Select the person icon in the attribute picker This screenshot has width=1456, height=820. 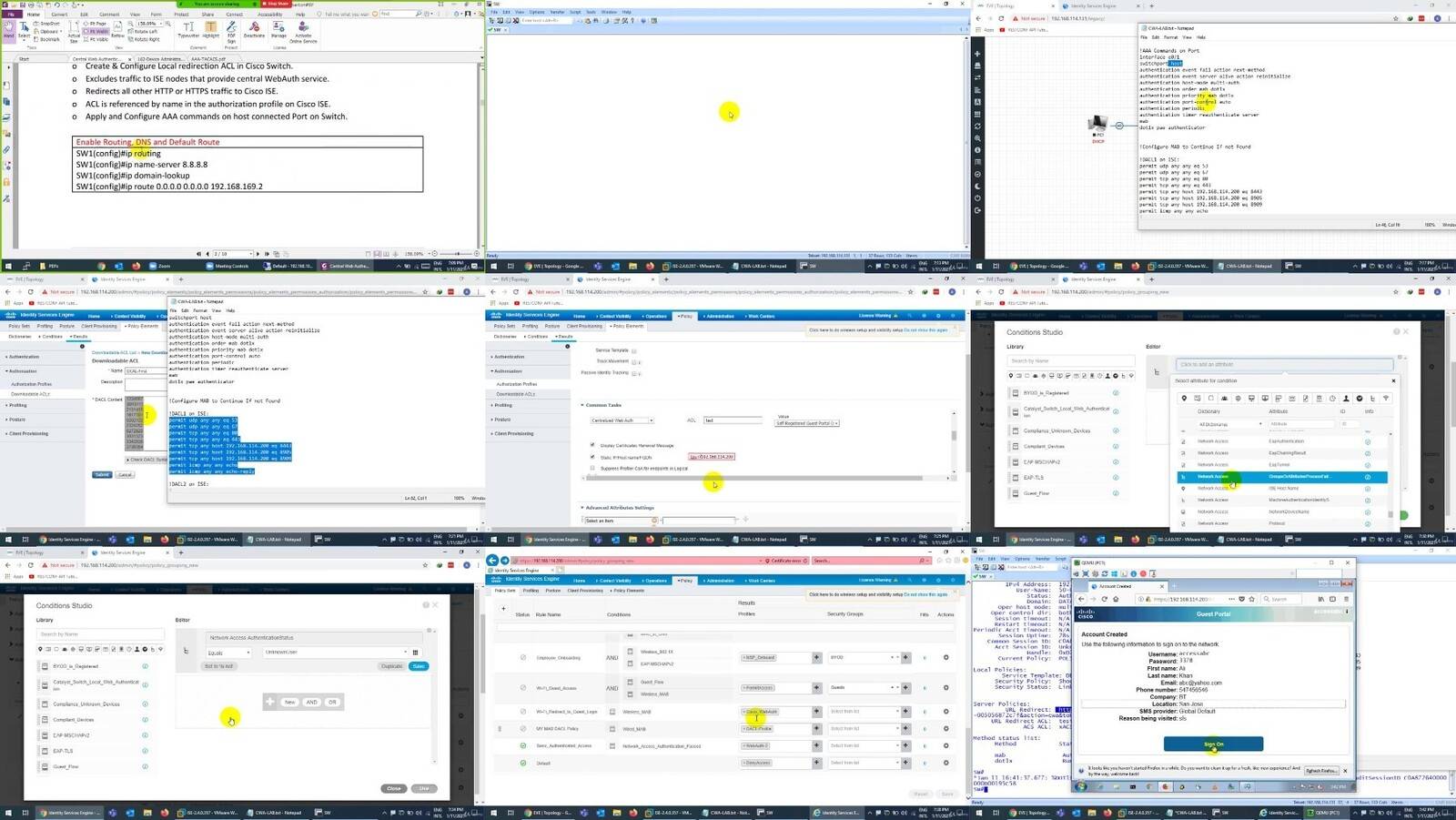1346,399
